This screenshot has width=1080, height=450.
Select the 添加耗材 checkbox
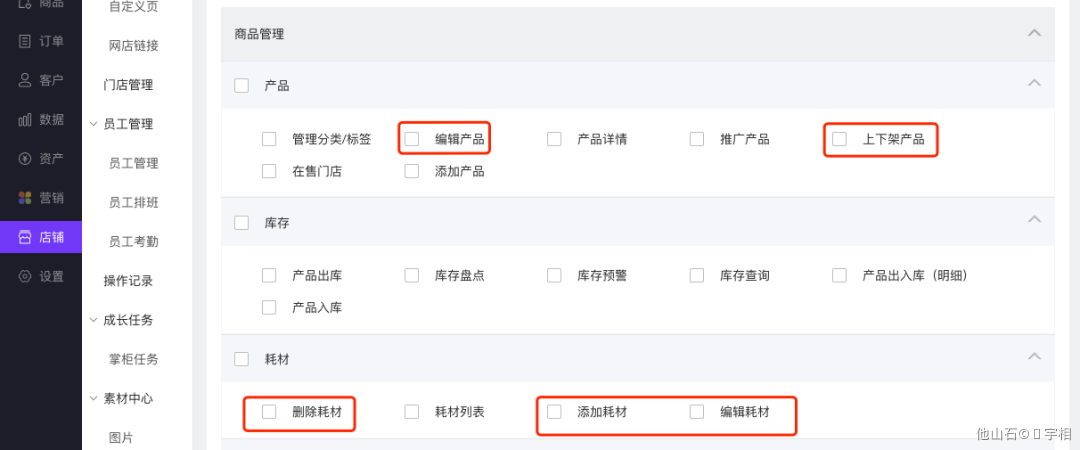(554, 411)
